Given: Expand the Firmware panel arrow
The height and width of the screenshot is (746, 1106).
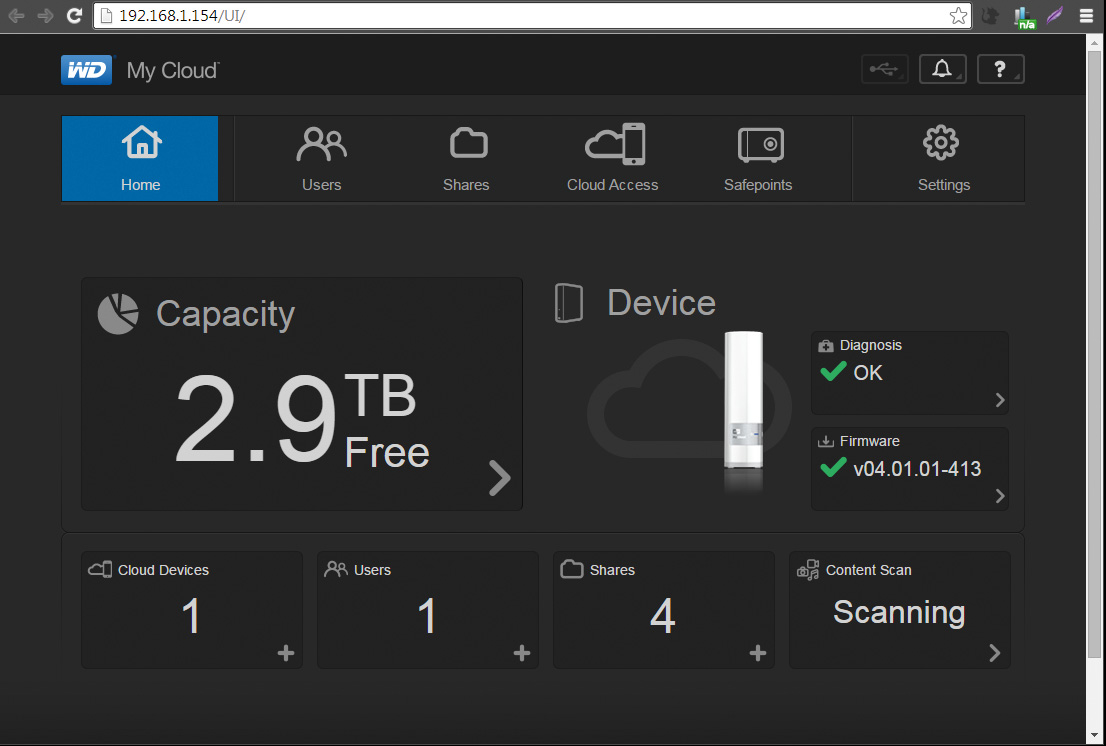Looking at the screenshot, I should point(1000,496).
